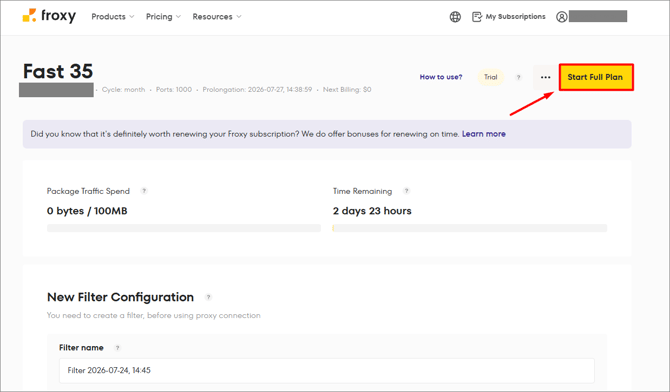Click the Start Full Plan button

pos(596,77)
